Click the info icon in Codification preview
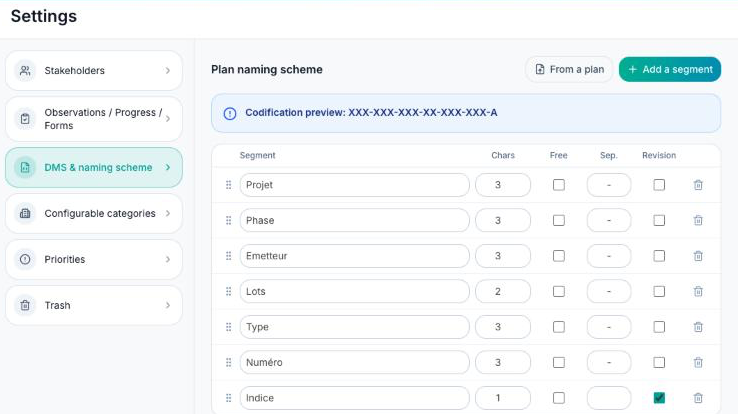The image size is (738, 414). coord(230,113)
